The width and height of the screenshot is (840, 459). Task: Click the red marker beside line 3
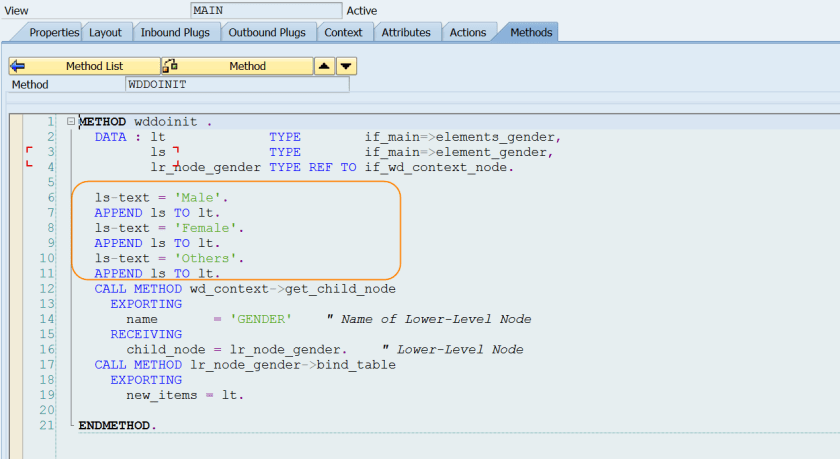point(29,151)
